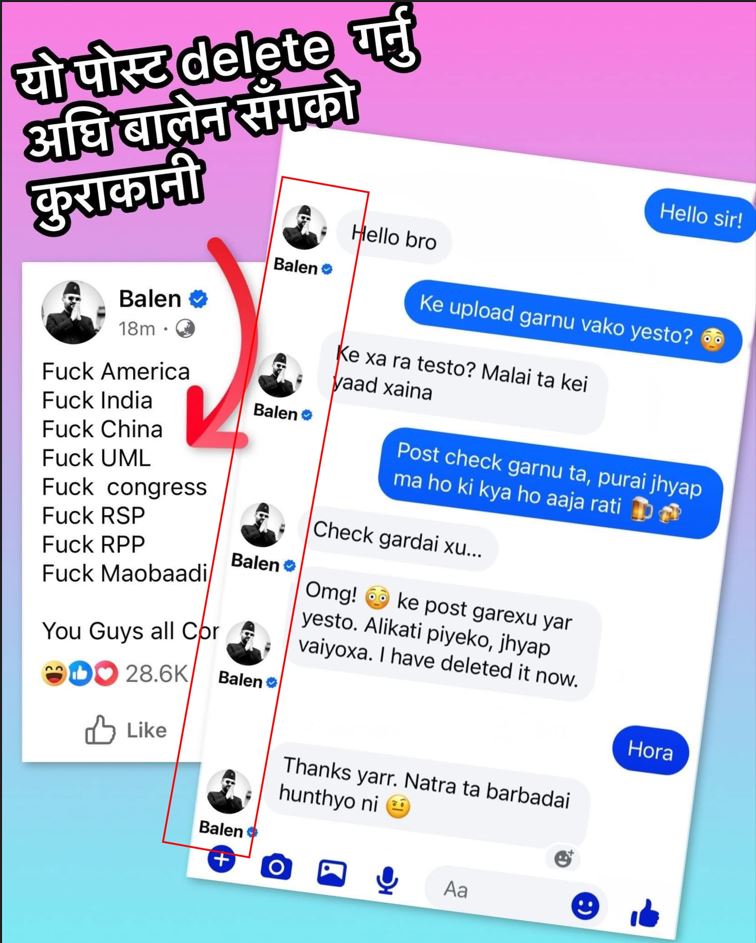Select the 'Check gardai xu...' message
756x943 pixels.
tap(398, 539)
